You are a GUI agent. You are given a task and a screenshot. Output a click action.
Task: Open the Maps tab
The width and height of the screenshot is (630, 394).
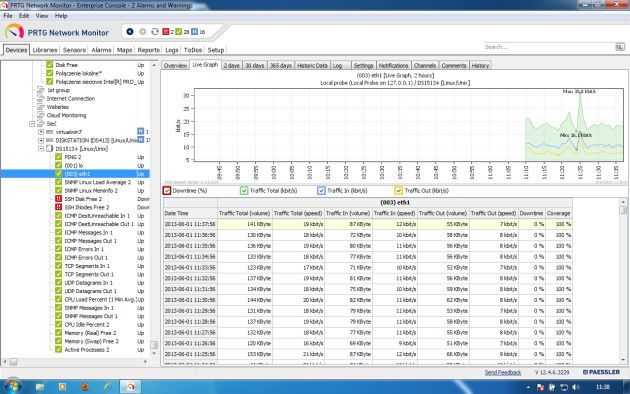click(125, 50)
